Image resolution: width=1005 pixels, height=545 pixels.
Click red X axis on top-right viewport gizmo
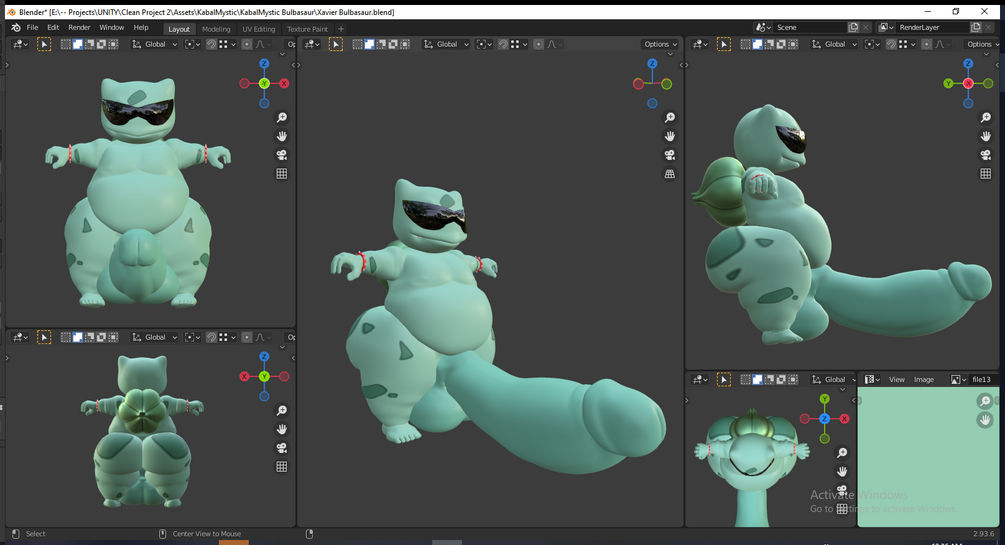coord(968,83)
